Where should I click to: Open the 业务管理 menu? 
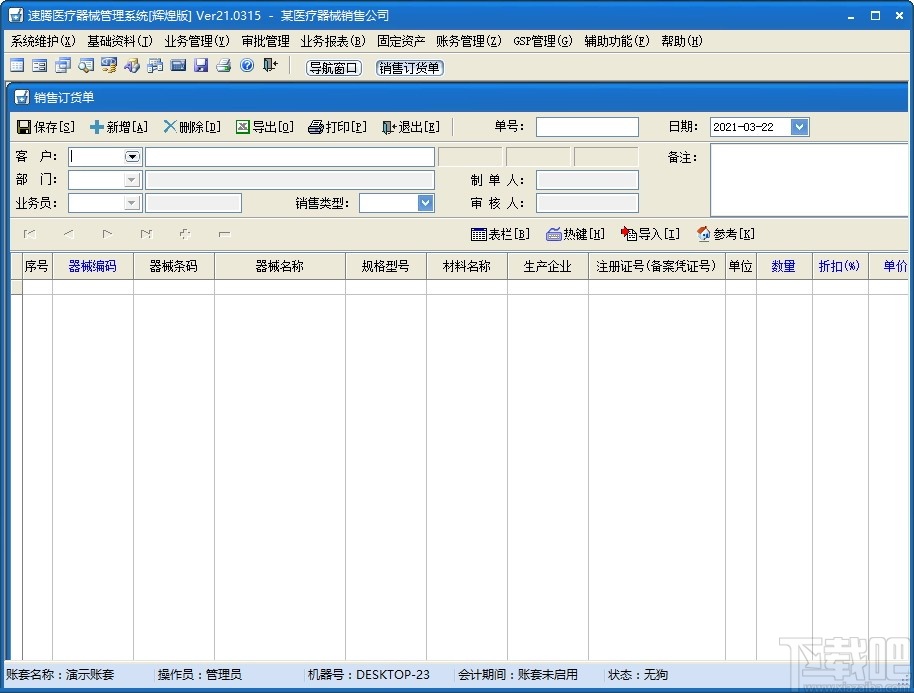pos(196,41)
